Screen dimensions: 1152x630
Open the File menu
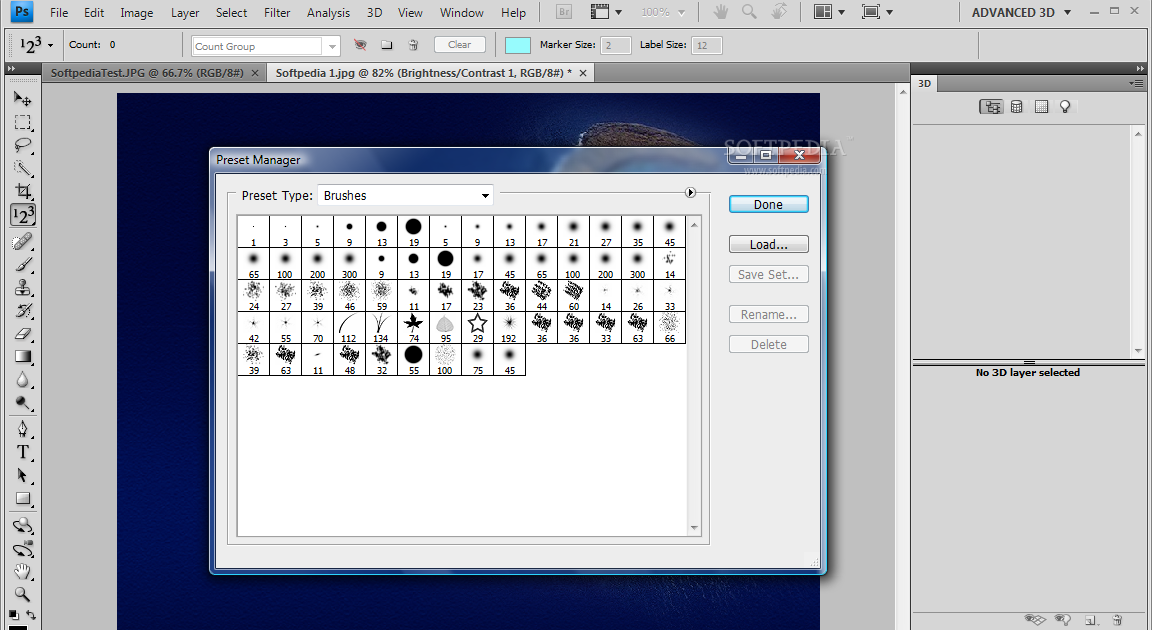click(x=59, y=12)
